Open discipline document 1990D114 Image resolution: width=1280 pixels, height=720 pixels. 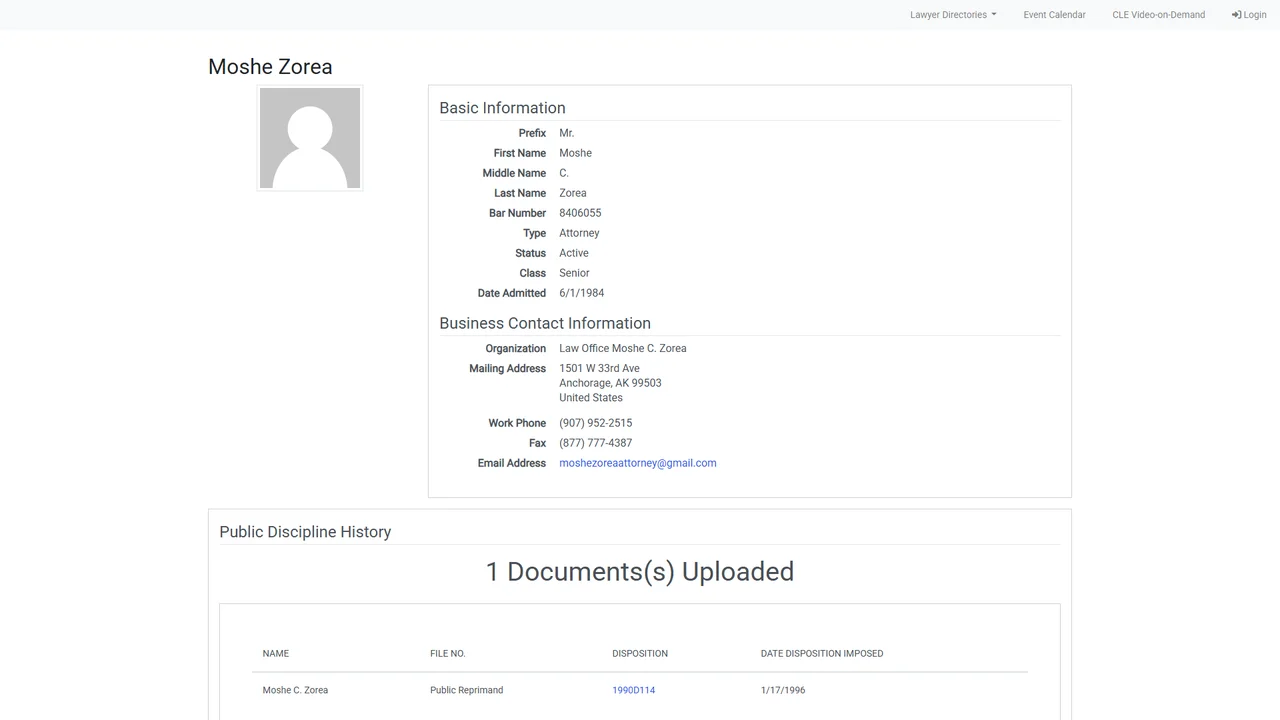point(634,690)
